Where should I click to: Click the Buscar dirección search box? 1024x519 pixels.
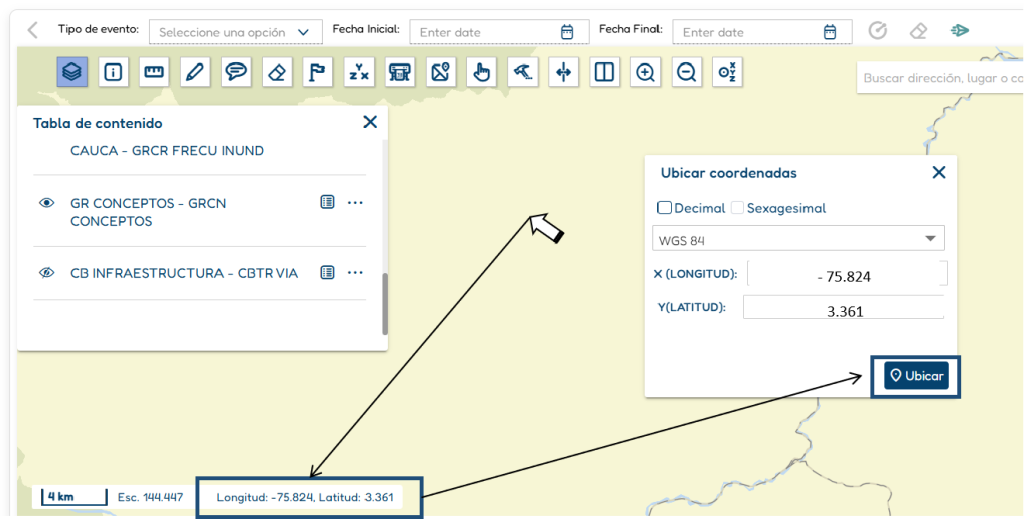(940, 78)
